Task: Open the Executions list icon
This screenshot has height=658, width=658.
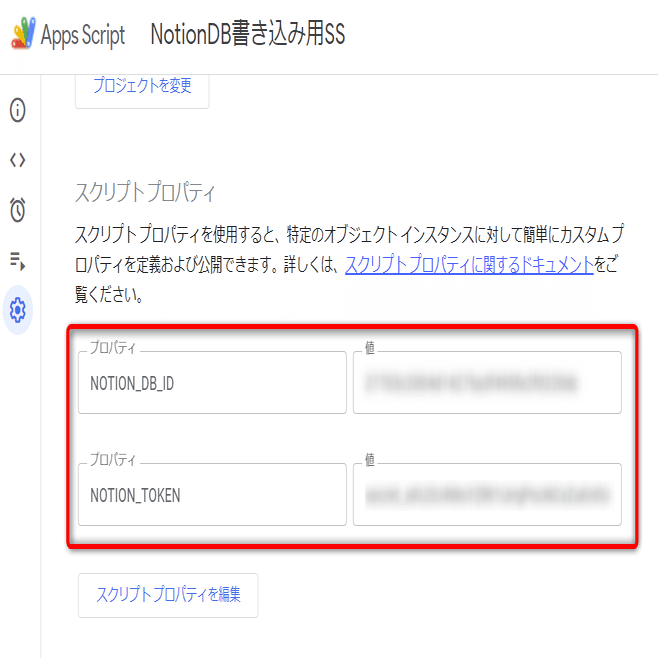Action: pyautogui.click(x=18, y=261)
